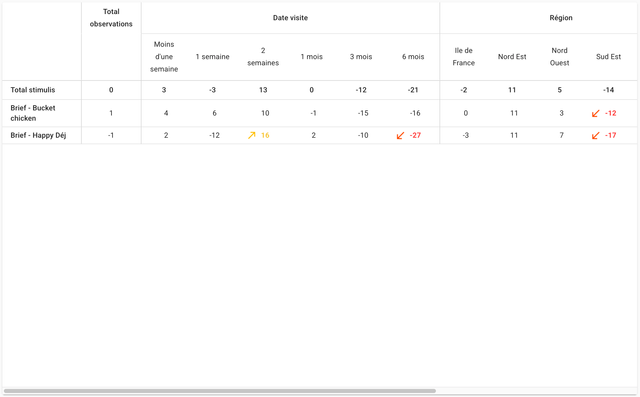This screenshot has width=640, height=397.
Task: Click the 2 semaines column header
Action: 263,57
